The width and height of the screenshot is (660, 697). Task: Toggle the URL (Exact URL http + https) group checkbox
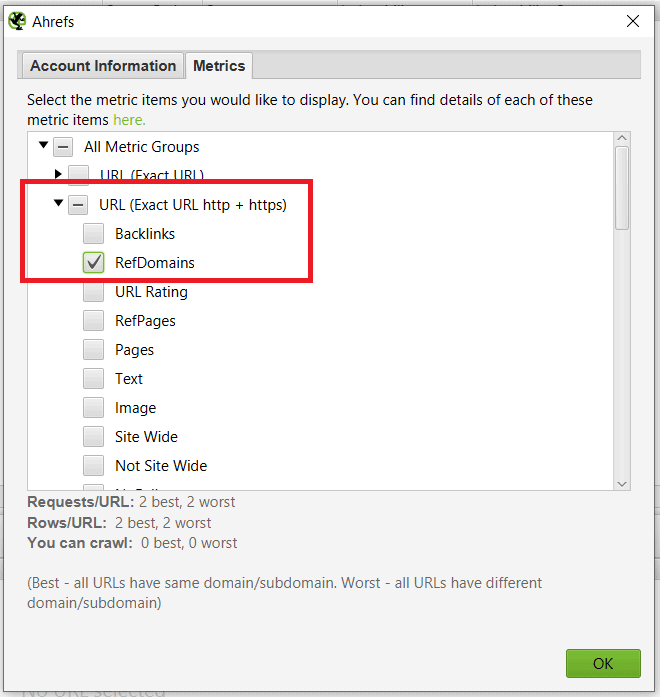pos(78,205)
